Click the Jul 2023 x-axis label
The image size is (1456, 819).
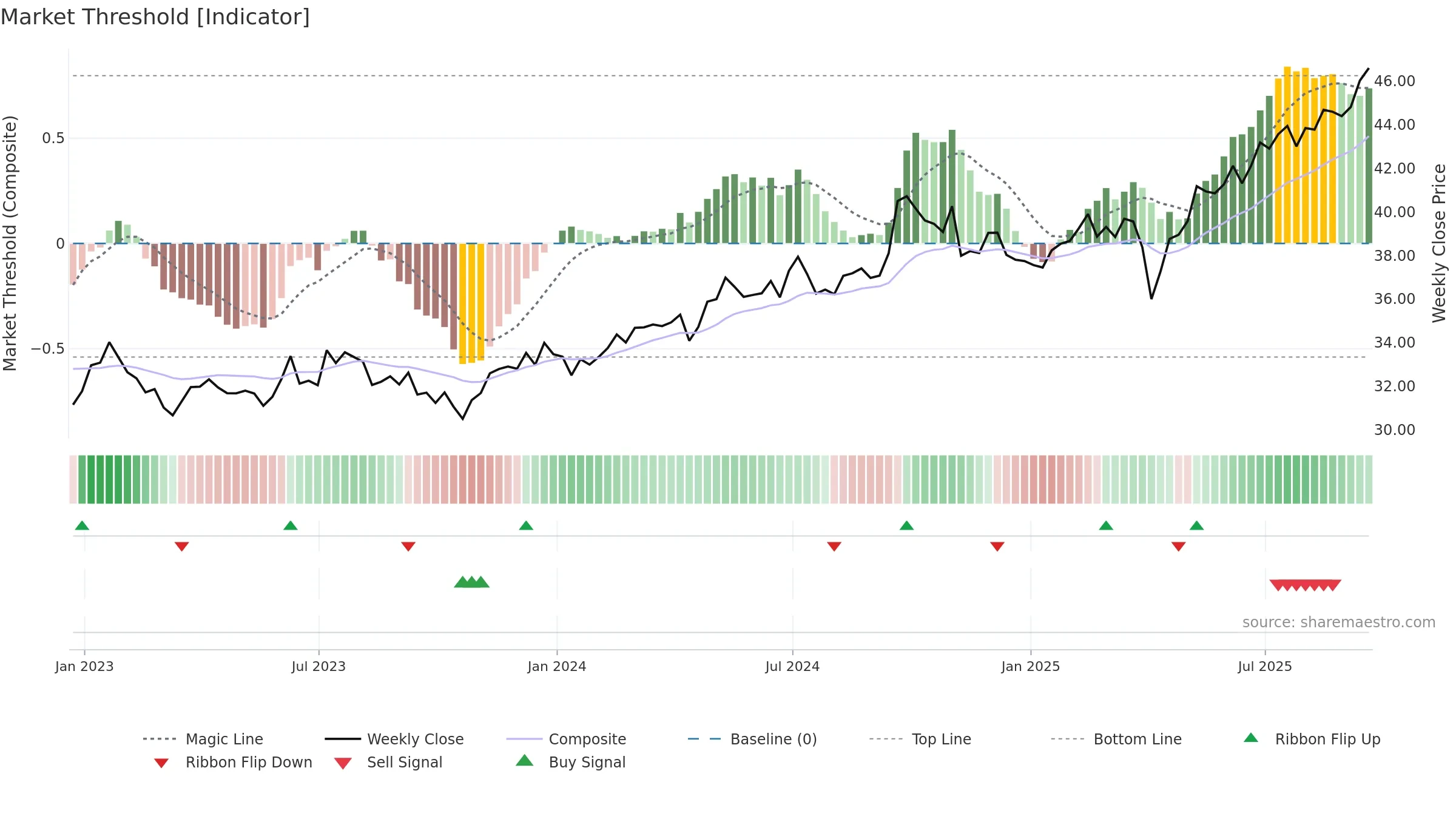tap(318, 667)
